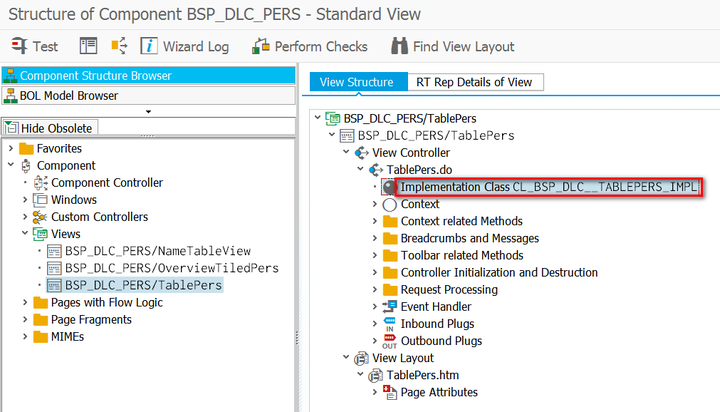Click the Wizard Log button label
Screen dimensions: 720x412
pos(196,46)
